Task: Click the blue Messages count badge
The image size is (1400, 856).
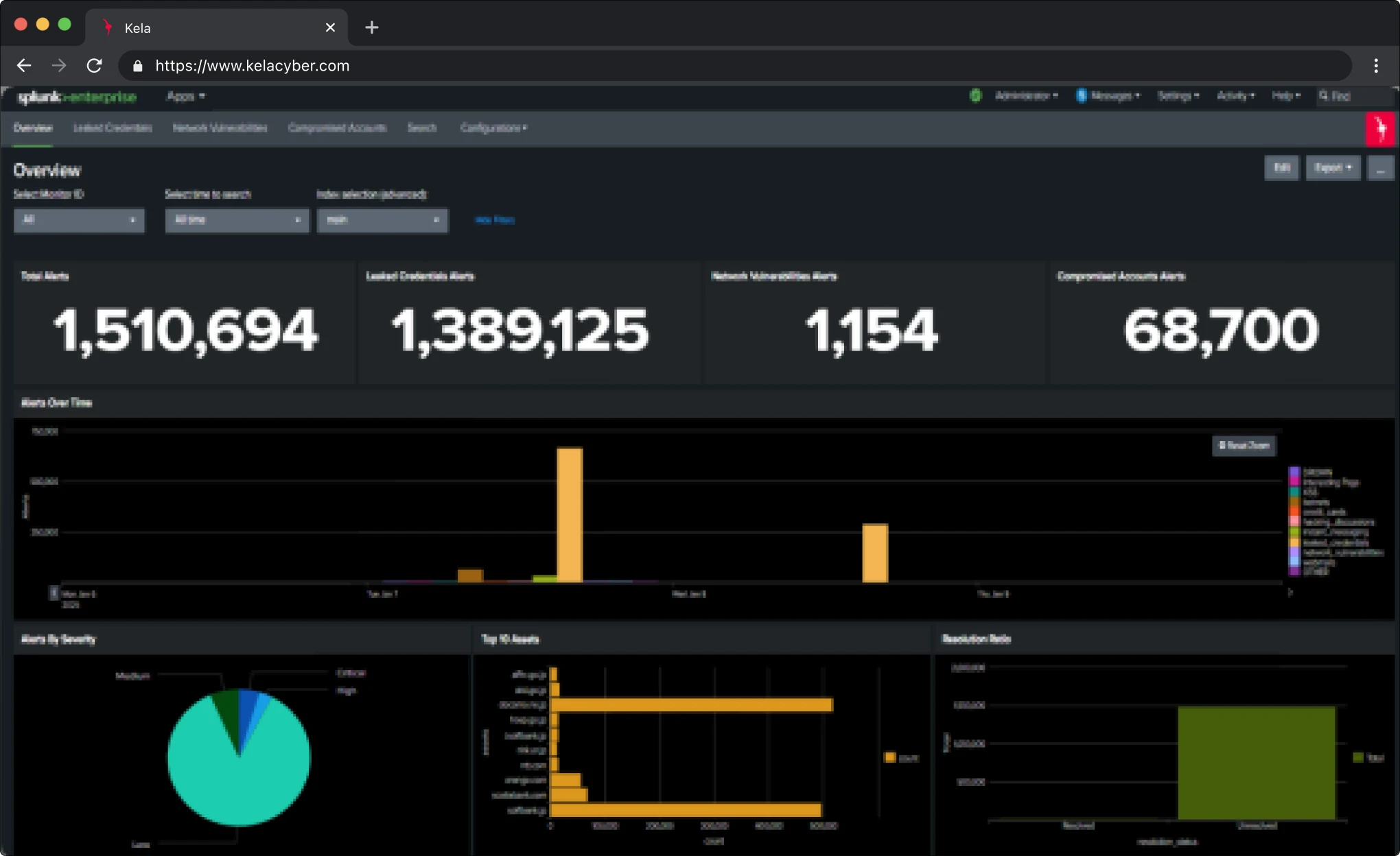Action: [x=1082, y=96]
